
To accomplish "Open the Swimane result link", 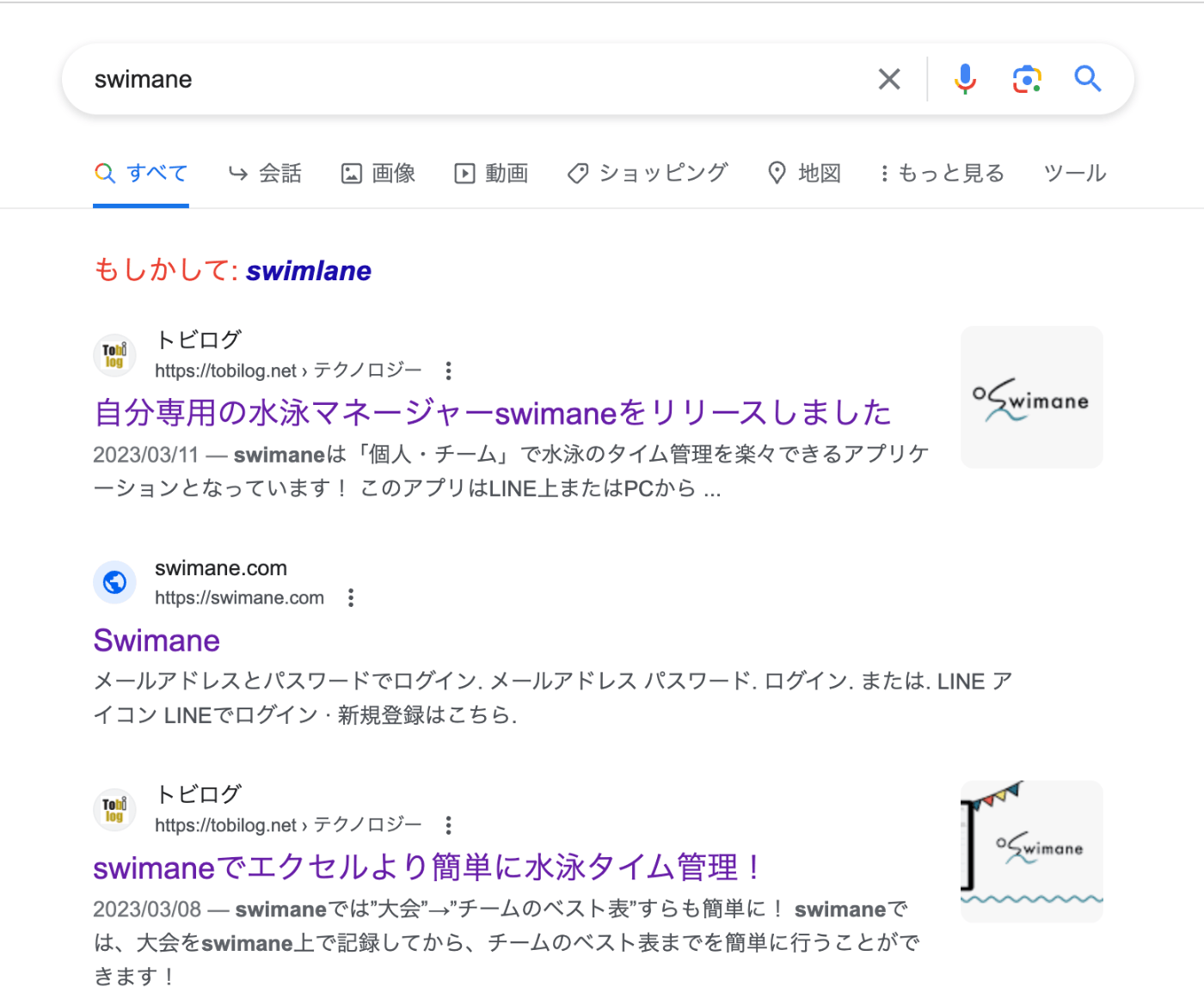I will click(157, 640).
